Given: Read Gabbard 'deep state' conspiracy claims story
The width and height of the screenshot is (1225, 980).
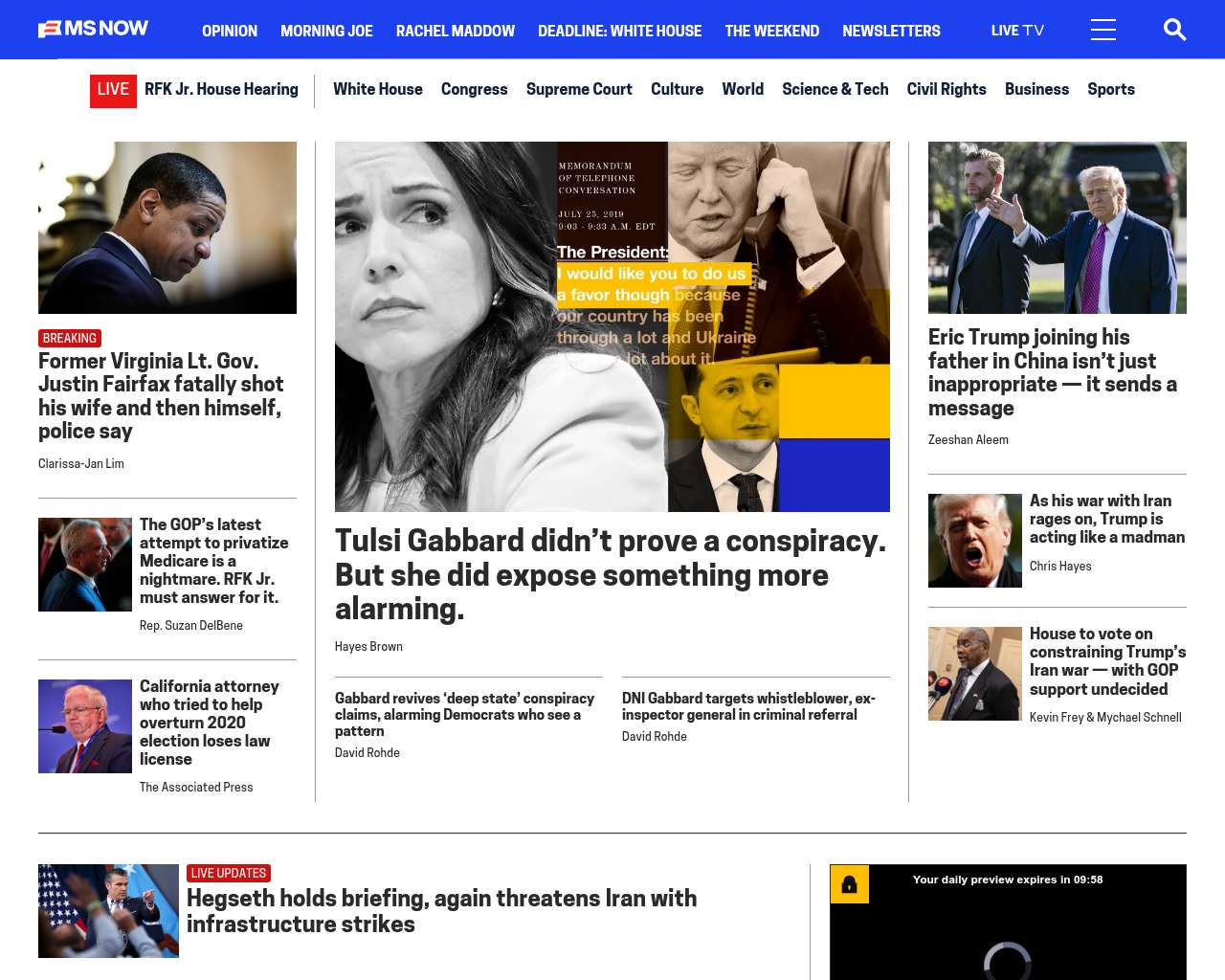Looking at the screenshot, I should pos(465,714).
